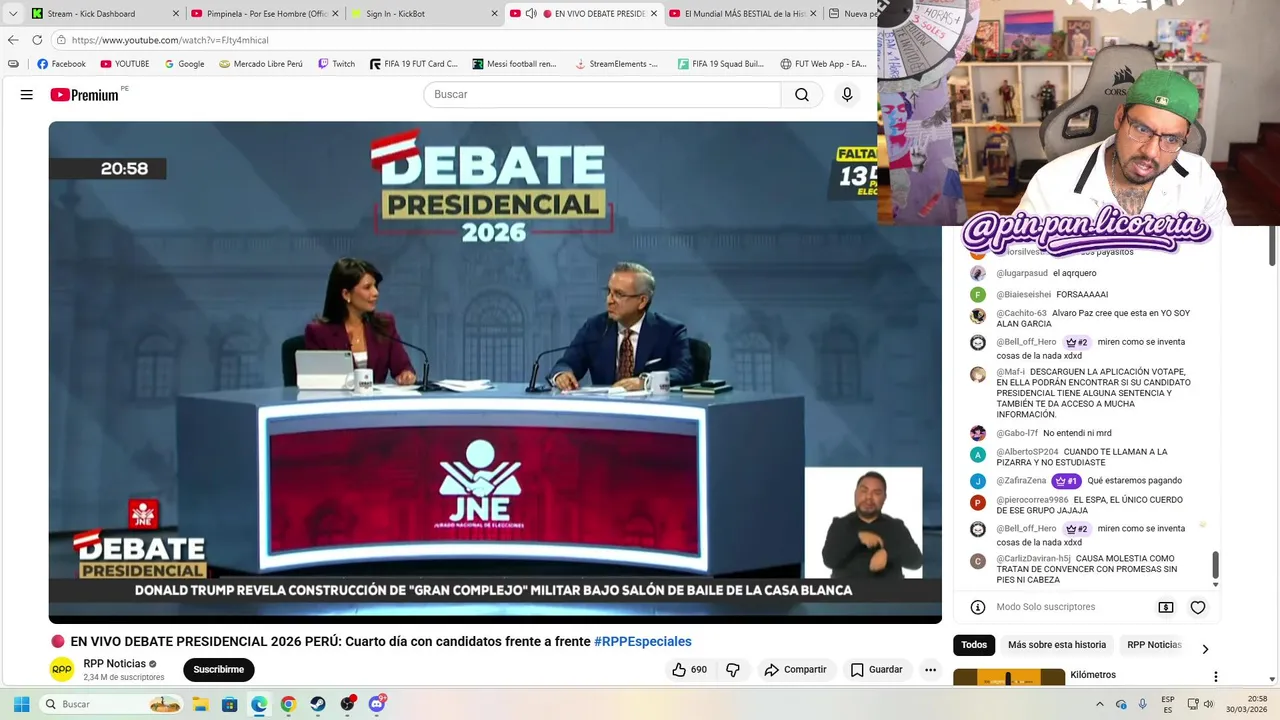Image resolution: width=1280 pixels, height=720 pixels.
Task: Click the chat info icon beside Modo Solo suscriptores
Action: click(978, 607)
